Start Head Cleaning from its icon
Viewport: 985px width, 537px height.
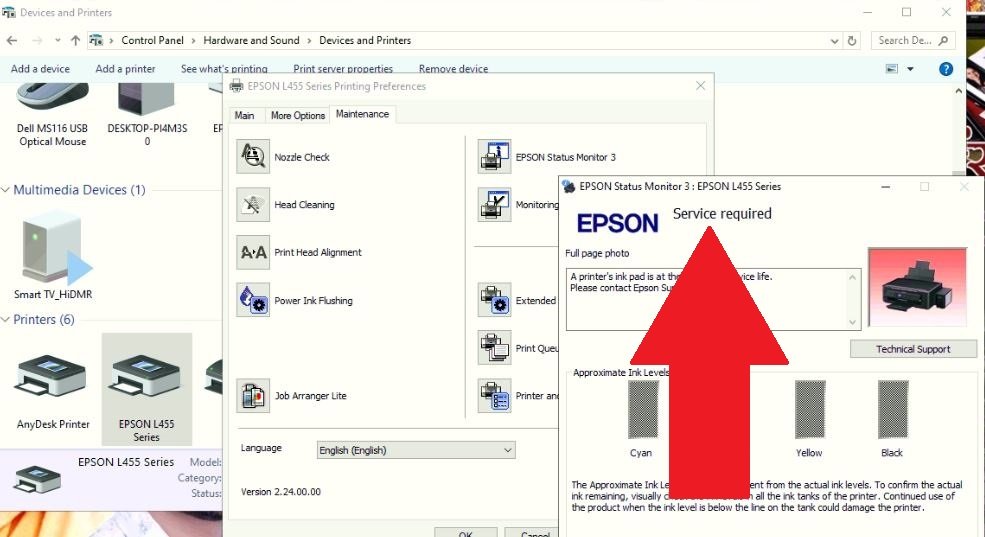pos(253,204)
